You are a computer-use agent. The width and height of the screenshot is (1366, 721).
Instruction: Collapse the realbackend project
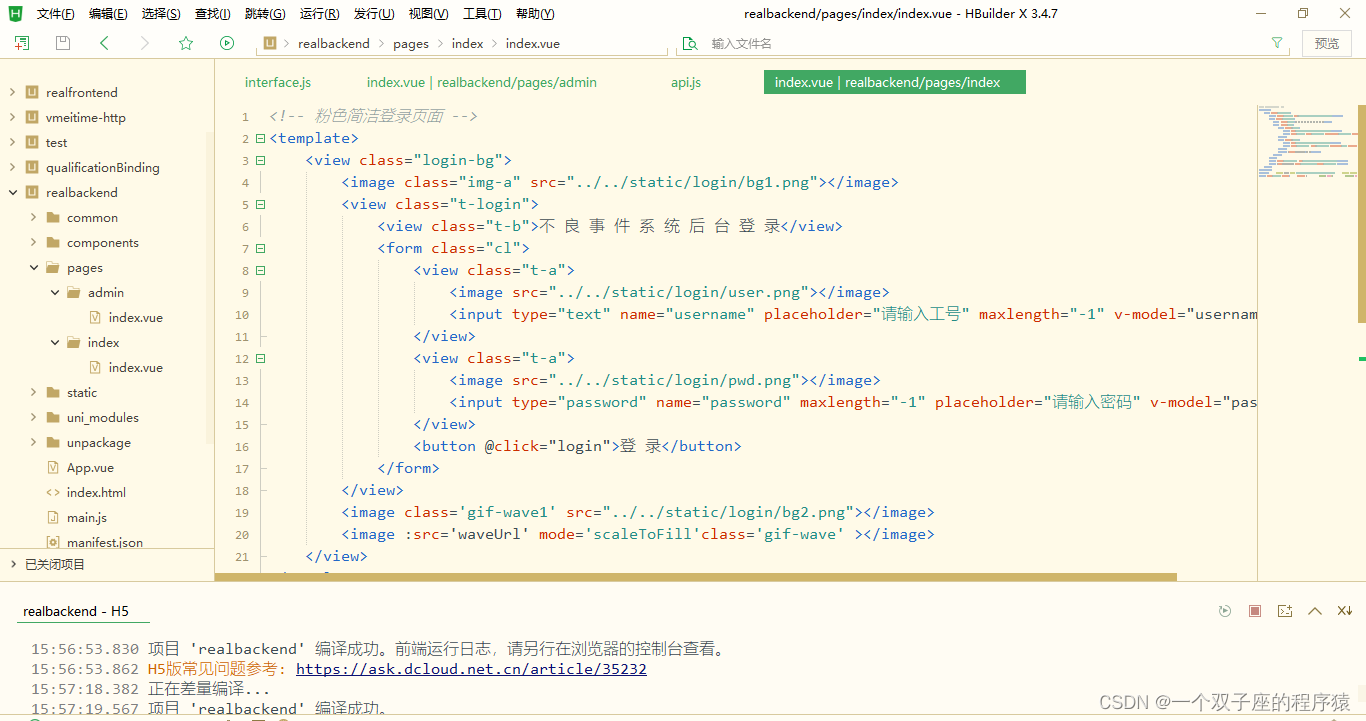click(x=13, y=192)
